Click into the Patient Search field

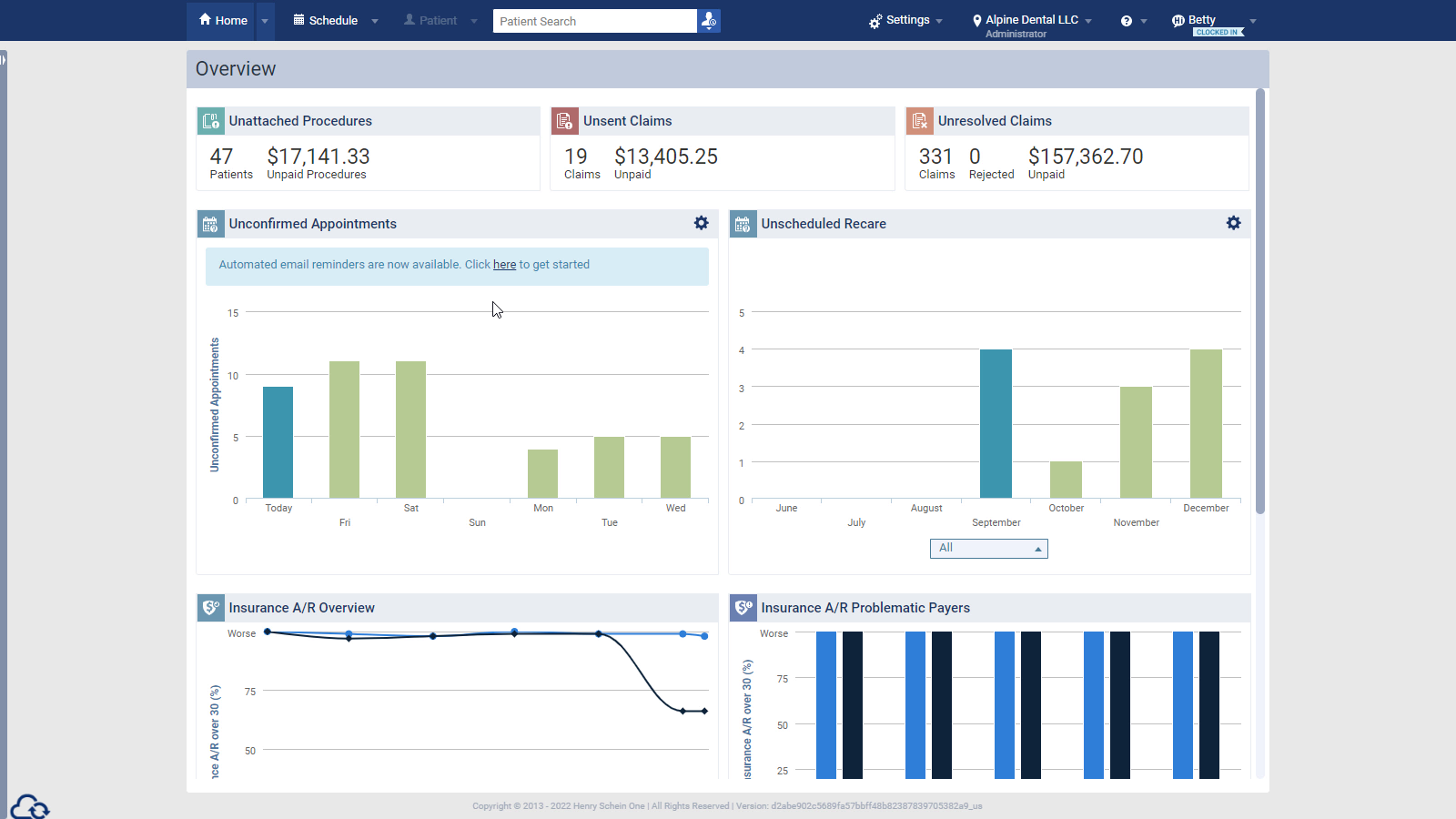(595, 21)
